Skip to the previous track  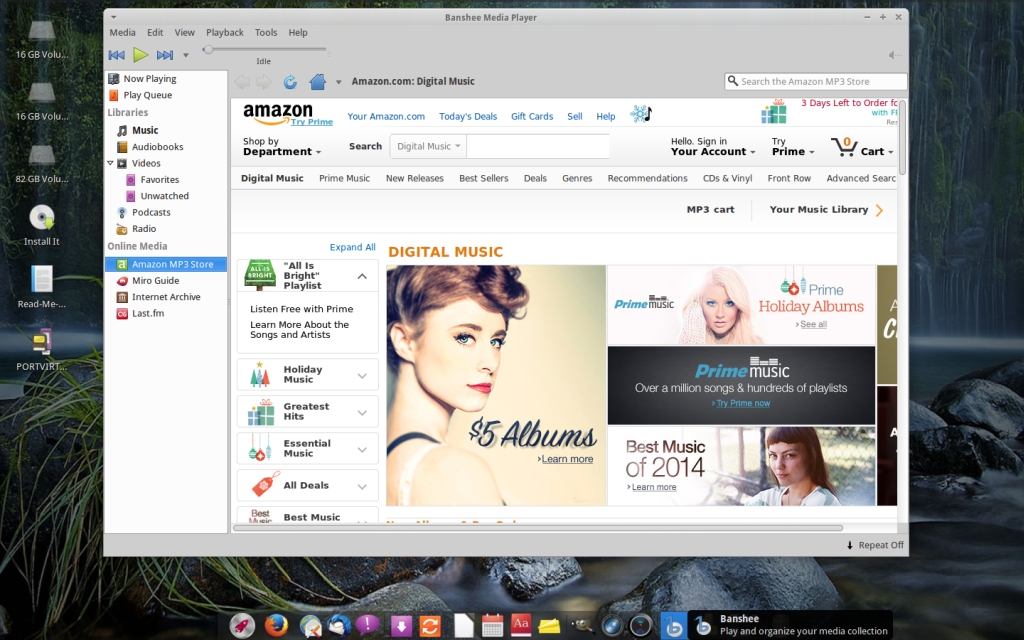click(117, 55)
